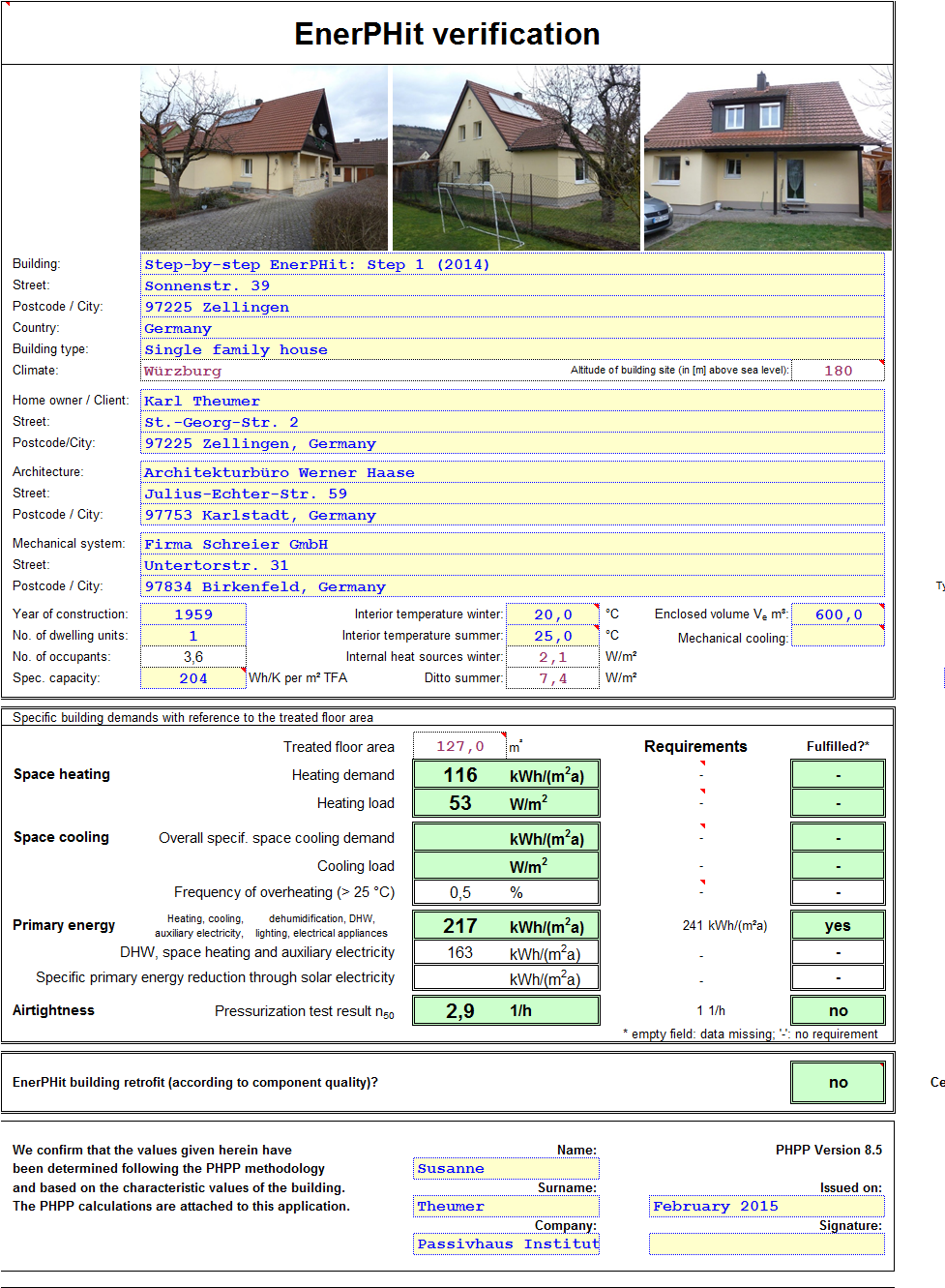
Task: Click the left house photo with tree
Action: pyautogui.click(x=263, y=158)
